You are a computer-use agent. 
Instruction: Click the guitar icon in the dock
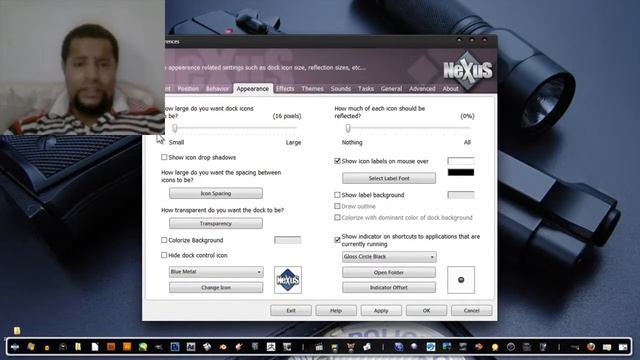(239, 347)
